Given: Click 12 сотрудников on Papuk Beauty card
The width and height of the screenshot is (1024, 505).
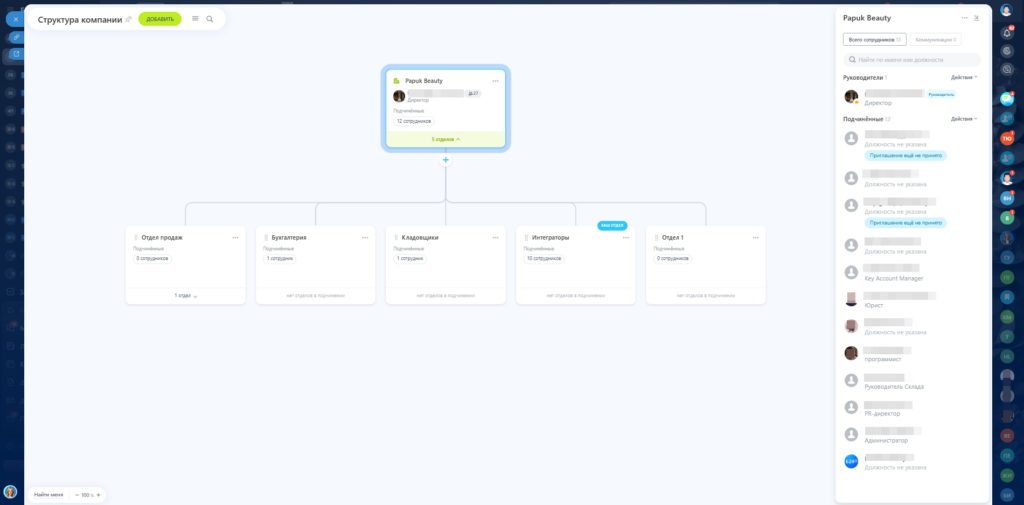Looking at the screenshot, I should (x=415, y=122).
